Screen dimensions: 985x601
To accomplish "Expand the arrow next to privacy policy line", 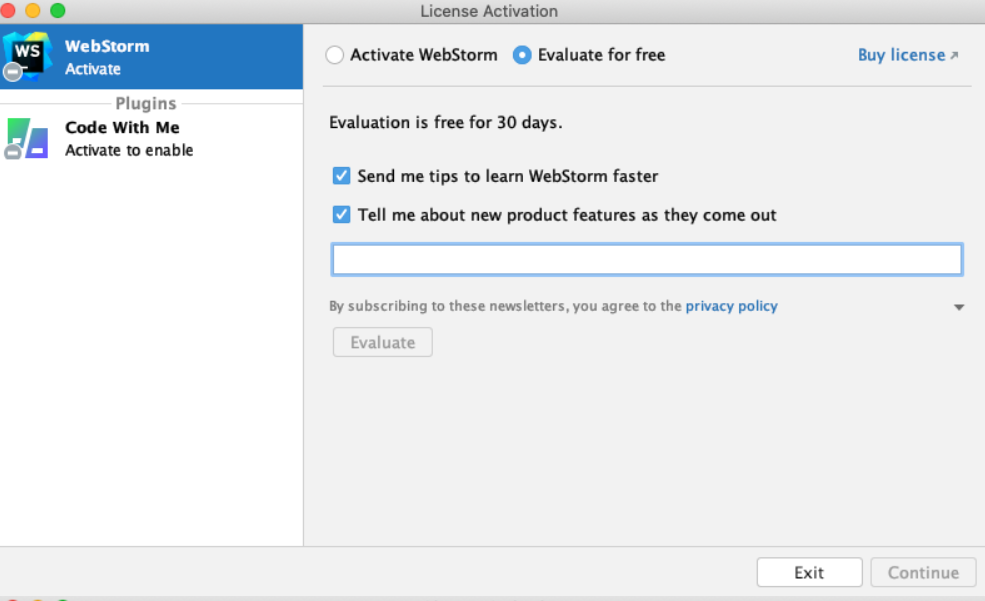I will (x=959, y=307).
